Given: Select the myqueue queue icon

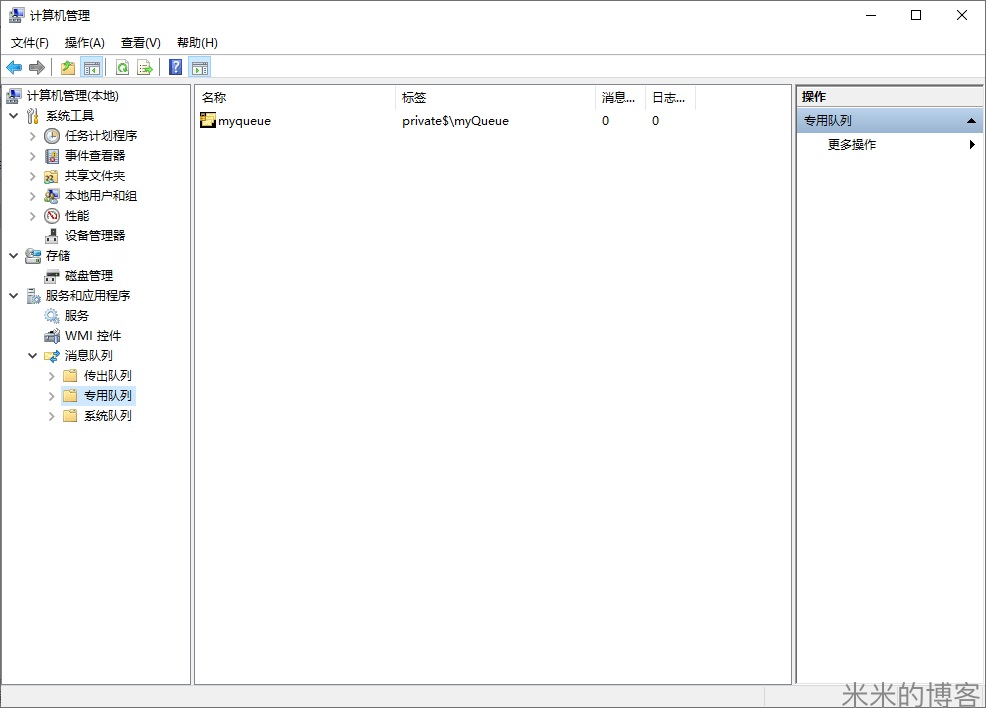Looking at the screenshot, I should (x=208, y=121).
